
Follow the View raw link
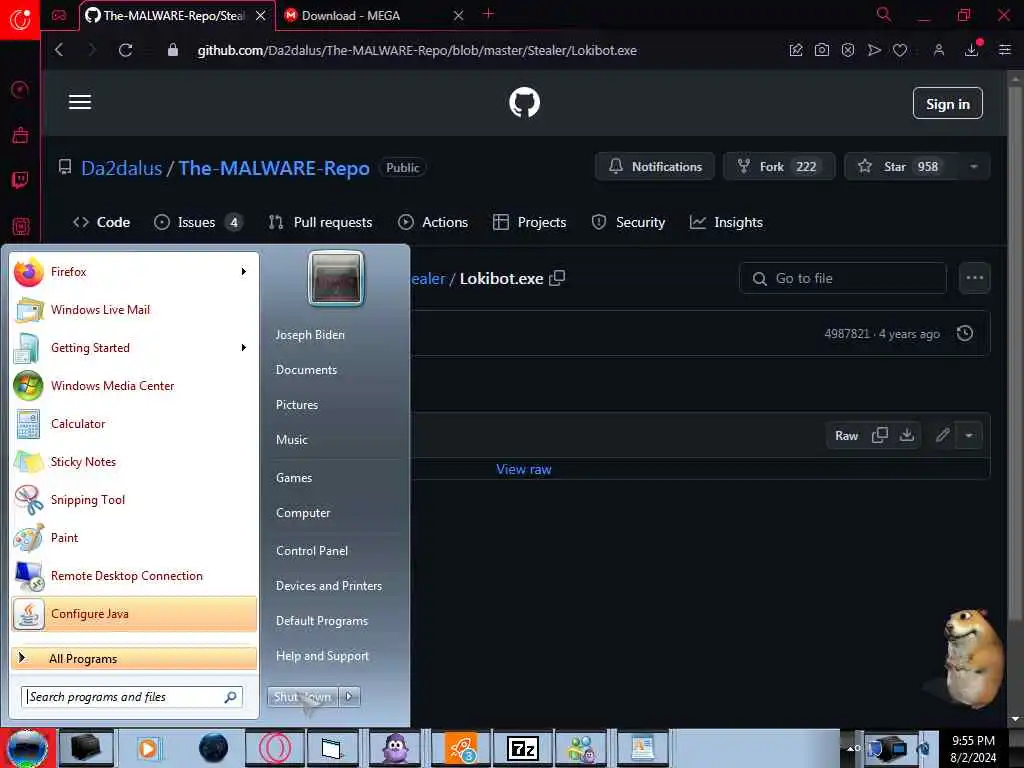pos(524,469)
